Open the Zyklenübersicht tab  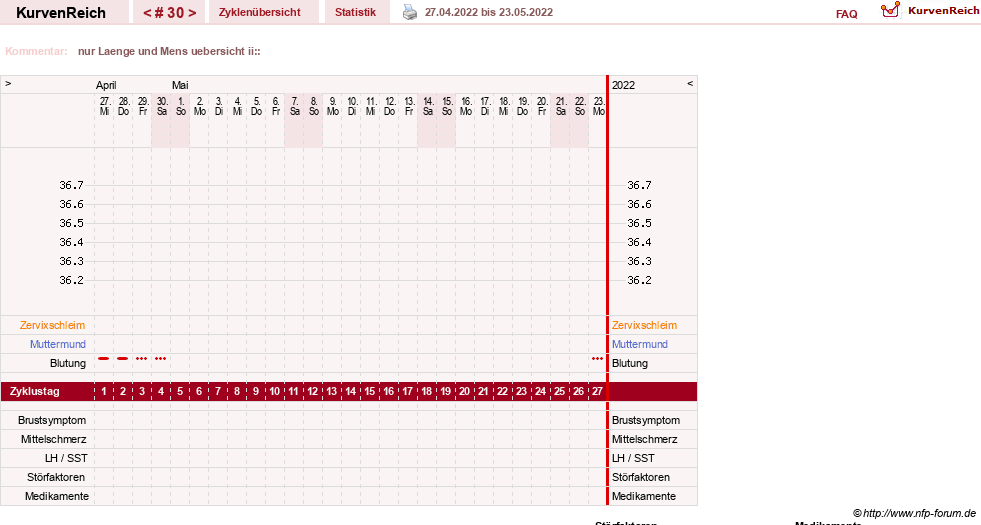click(x=260, y=13)
